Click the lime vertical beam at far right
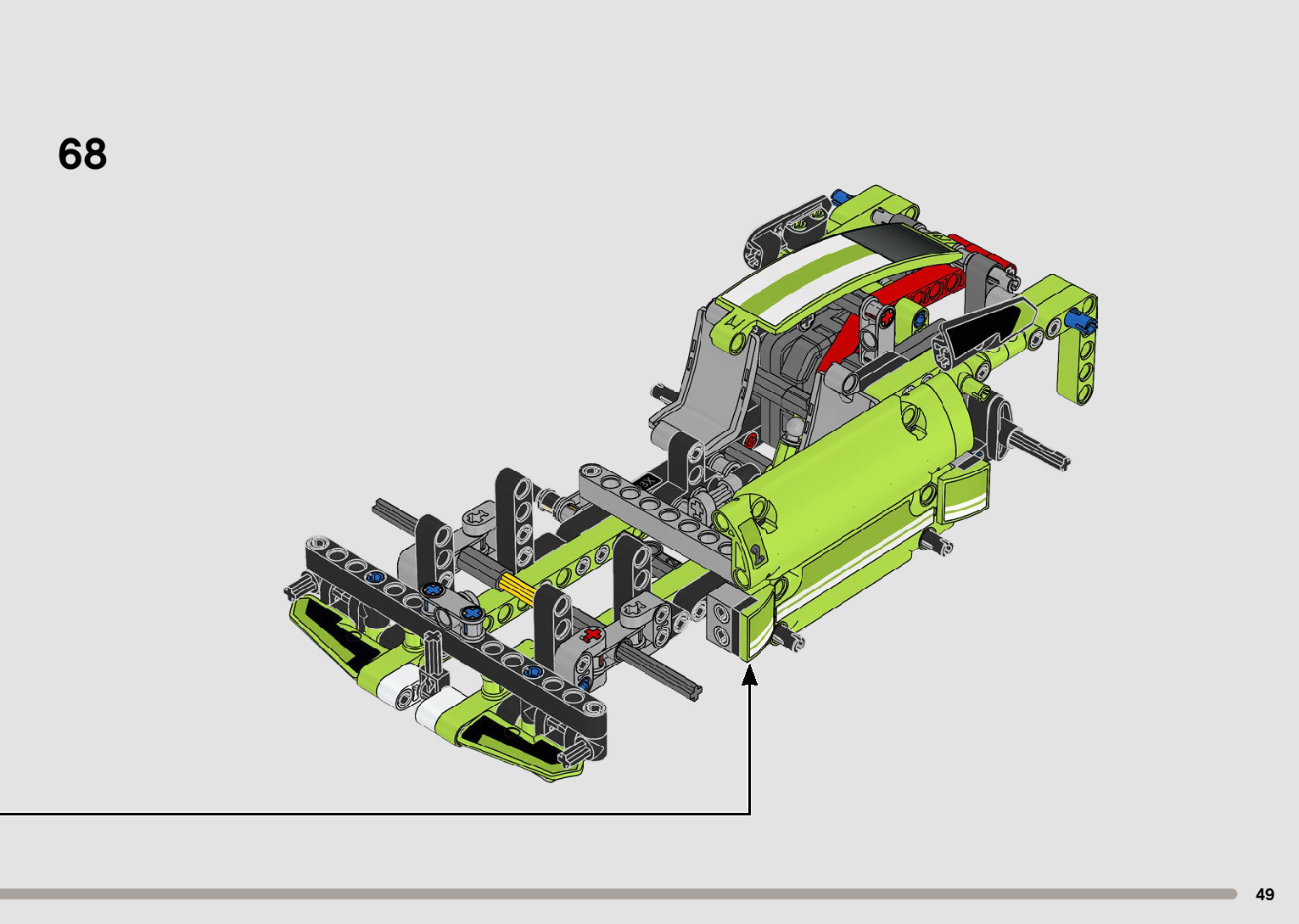The width and height of the screenshot is (1299, 924). click(1078, 356)
